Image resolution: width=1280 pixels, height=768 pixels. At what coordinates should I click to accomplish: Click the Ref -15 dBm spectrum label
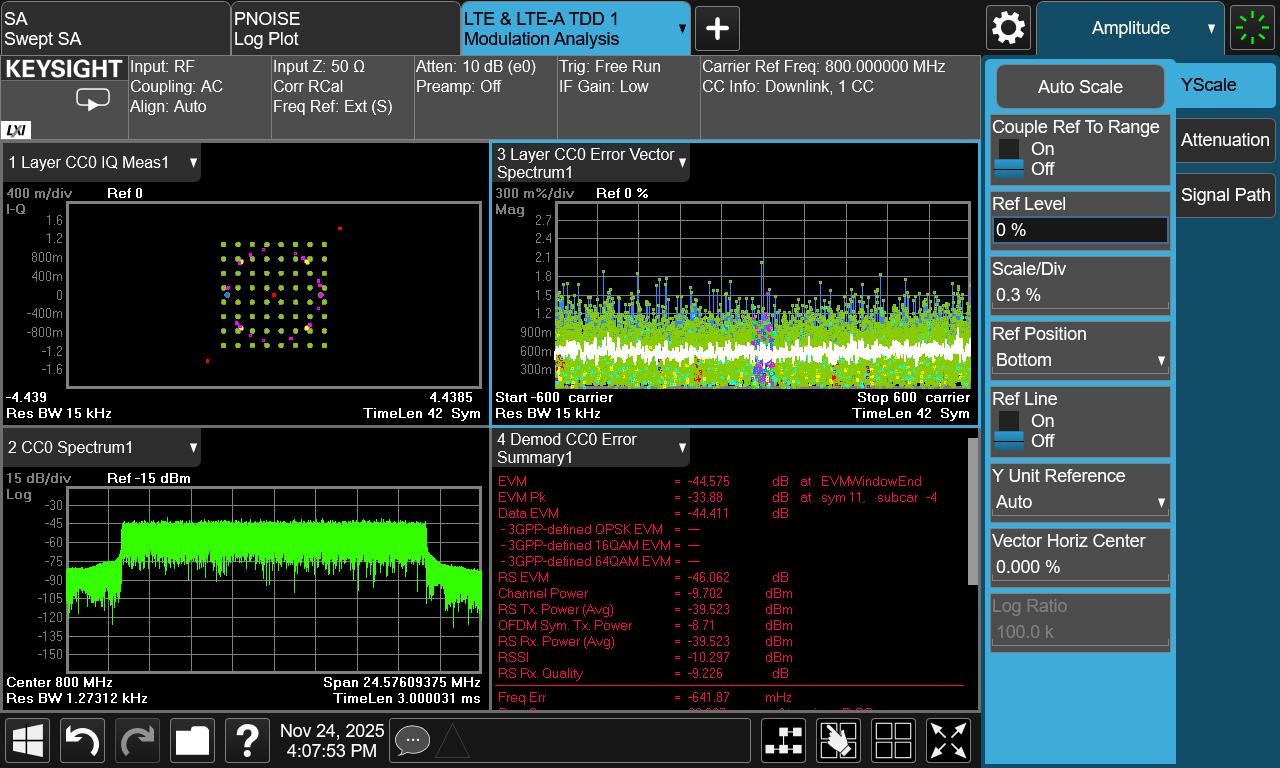[149, 478]
